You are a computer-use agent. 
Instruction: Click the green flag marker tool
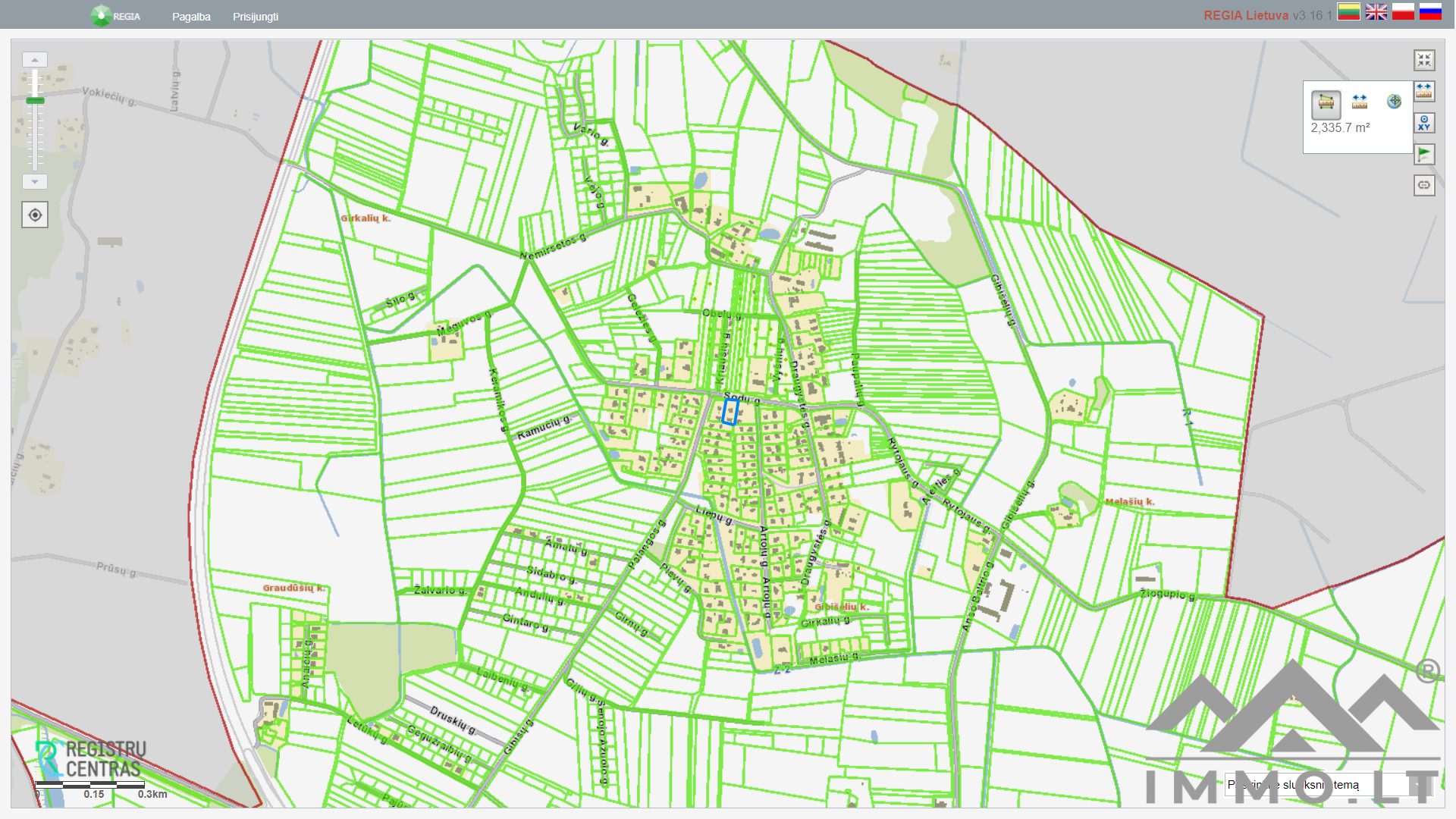tap(1424, 154)
